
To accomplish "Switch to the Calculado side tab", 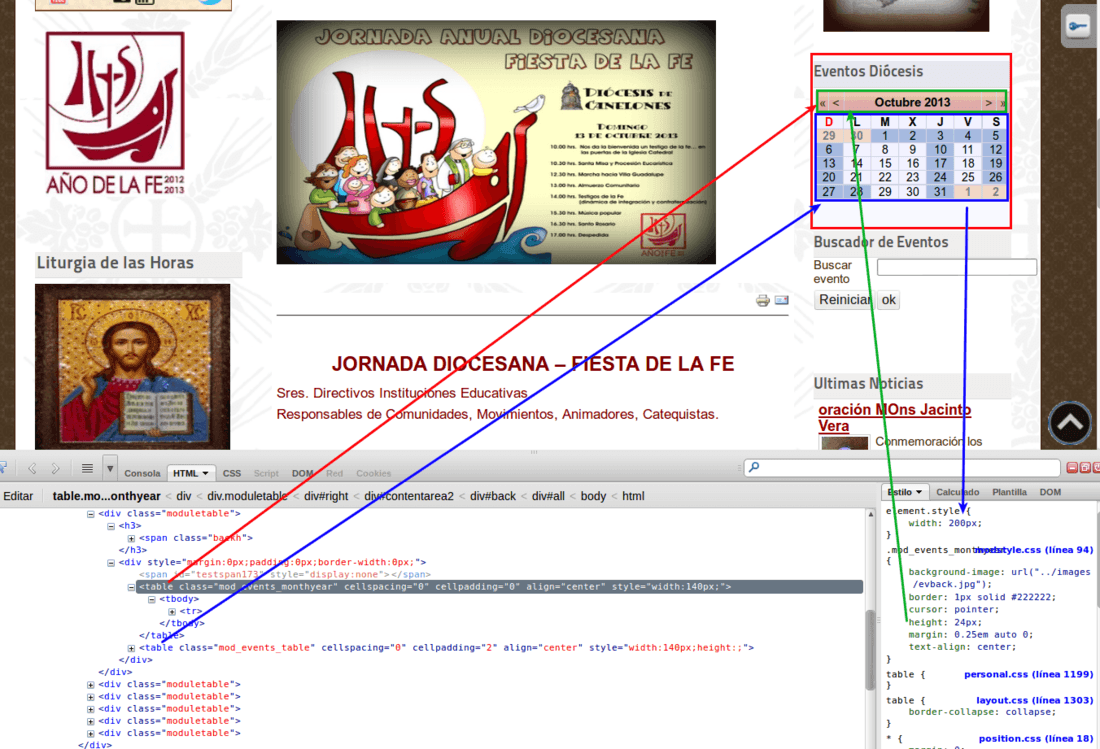I will point(958,492).
